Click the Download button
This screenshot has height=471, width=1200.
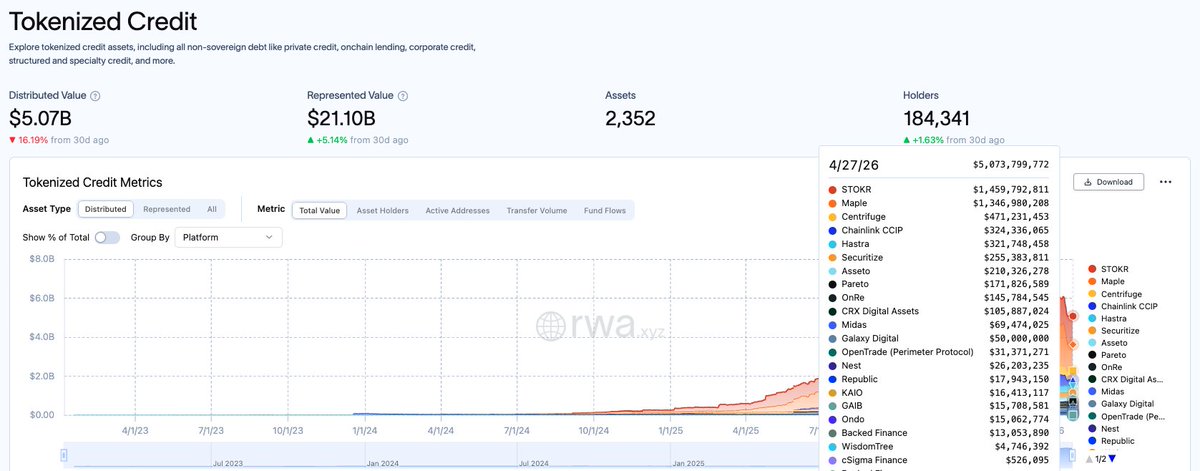click(x=1108, y=182)
